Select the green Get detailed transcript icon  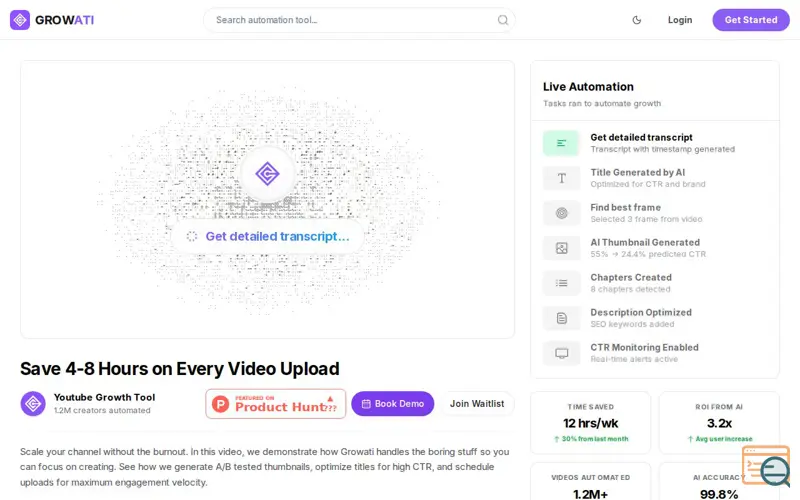pos(561,143)
